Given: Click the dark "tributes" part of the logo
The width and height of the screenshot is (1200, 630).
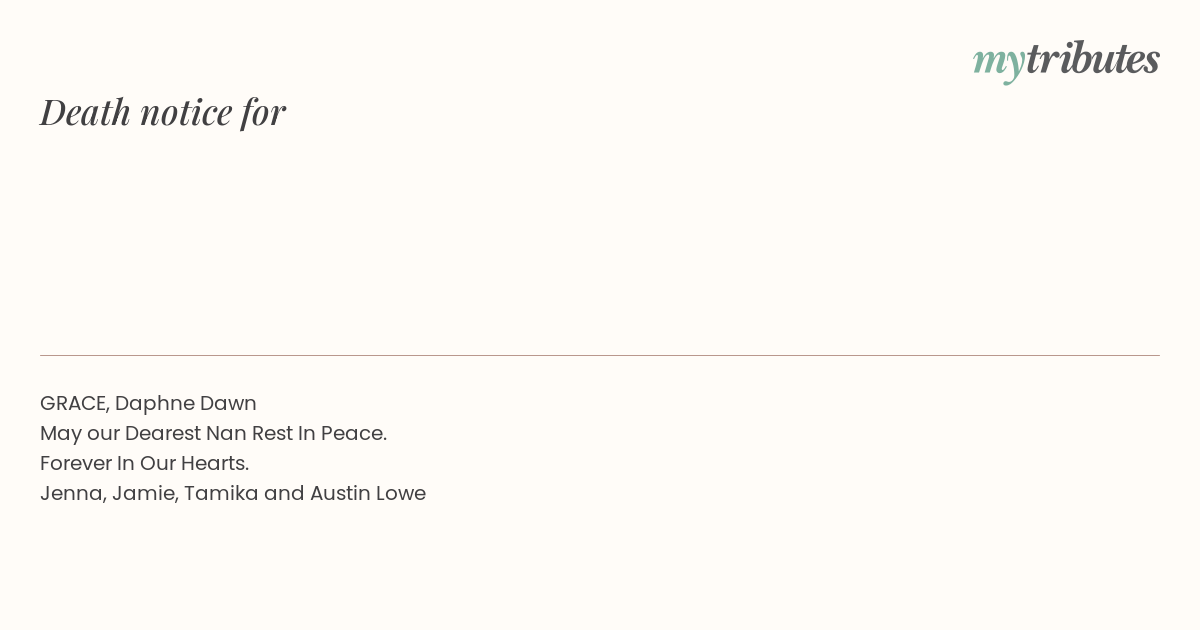Looking at the screenshot, I should pyautogui.click(x=1093, y=58).
